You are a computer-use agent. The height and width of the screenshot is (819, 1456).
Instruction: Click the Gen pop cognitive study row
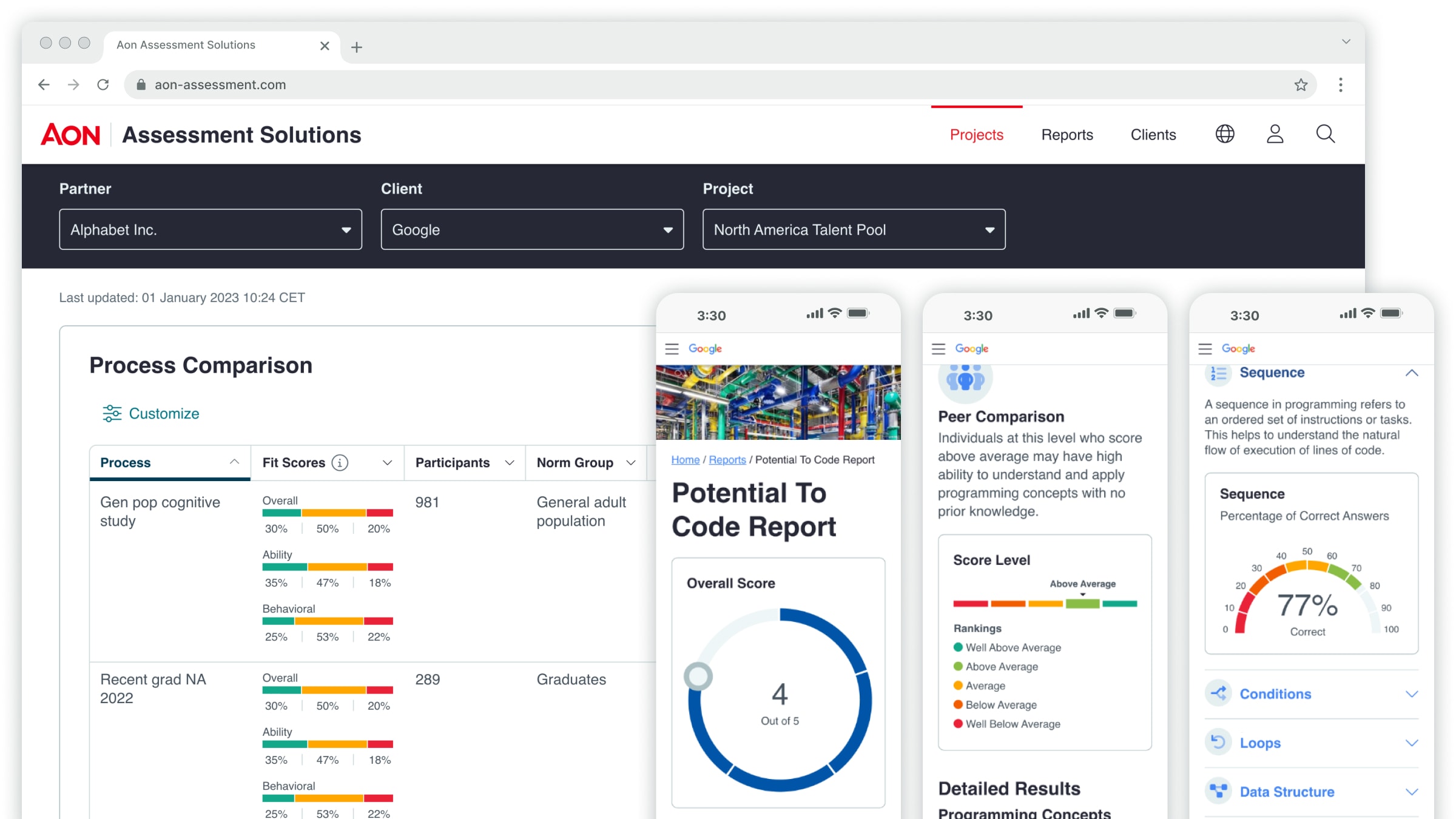[373, 571]
